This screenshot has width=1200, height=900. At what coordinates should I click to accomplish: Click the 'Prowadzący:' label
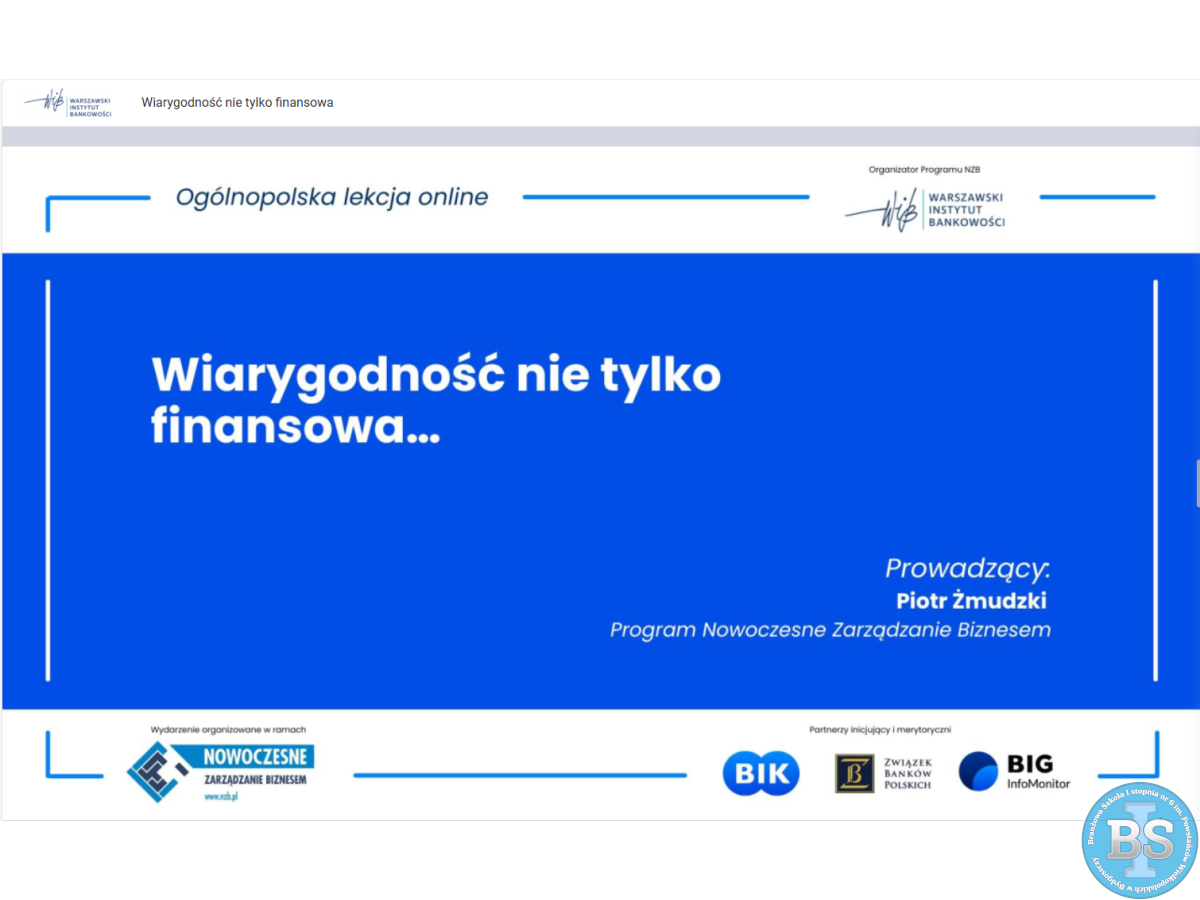click(x=967, y=569)
